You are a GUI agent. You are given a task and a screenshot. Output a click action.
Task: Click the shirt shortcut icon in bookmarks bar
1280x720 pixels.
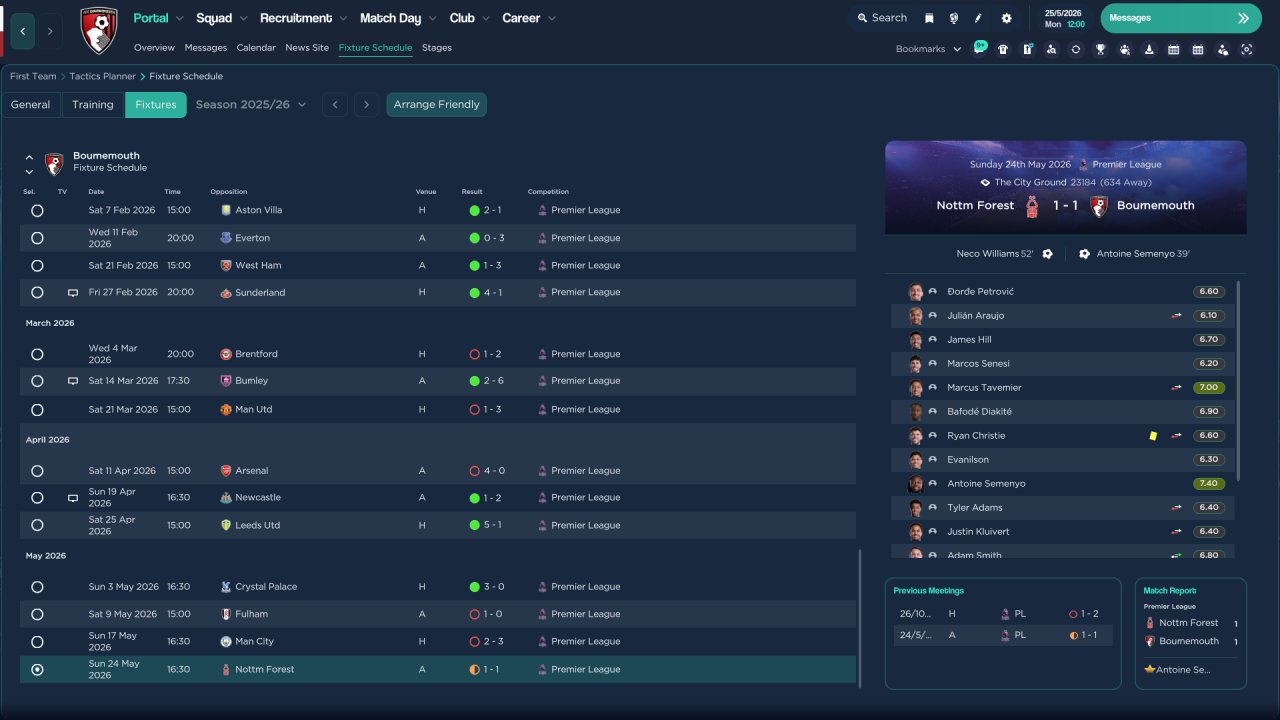(x=1003, y=49)
